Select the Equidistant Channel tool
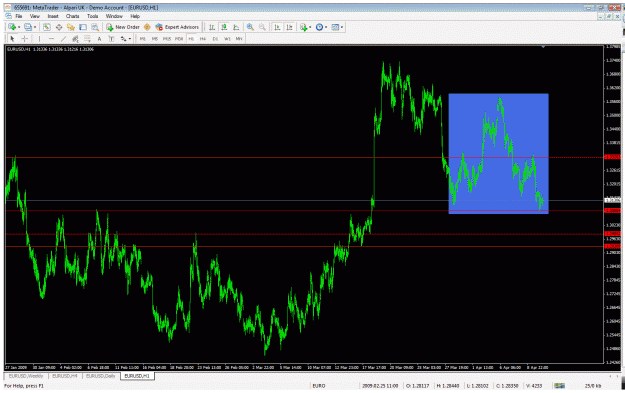The width and height of the screenshot is (625, 393). click(x=75, y=39)
